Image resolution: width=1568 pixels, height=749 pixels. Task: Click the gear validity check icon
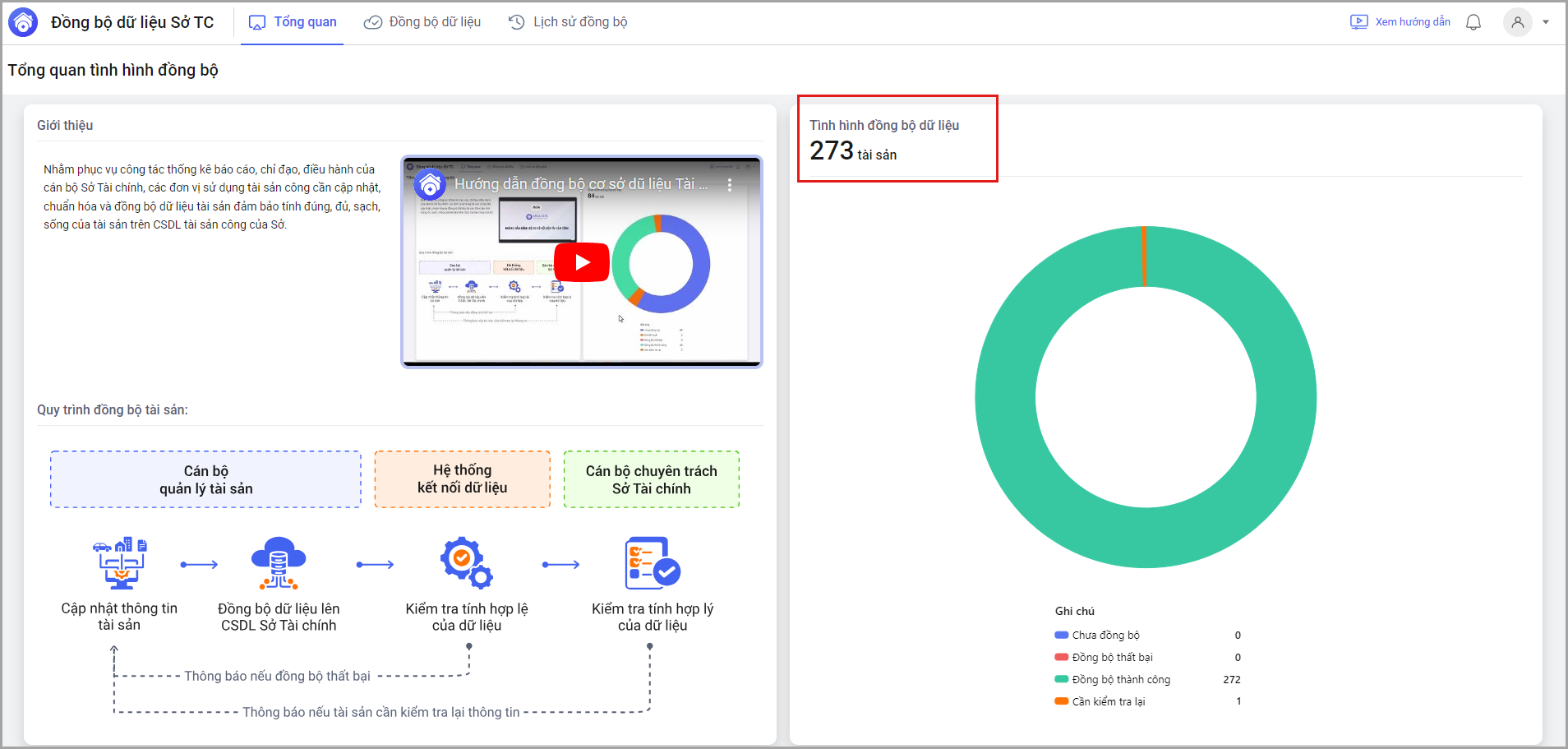point(466,563)
